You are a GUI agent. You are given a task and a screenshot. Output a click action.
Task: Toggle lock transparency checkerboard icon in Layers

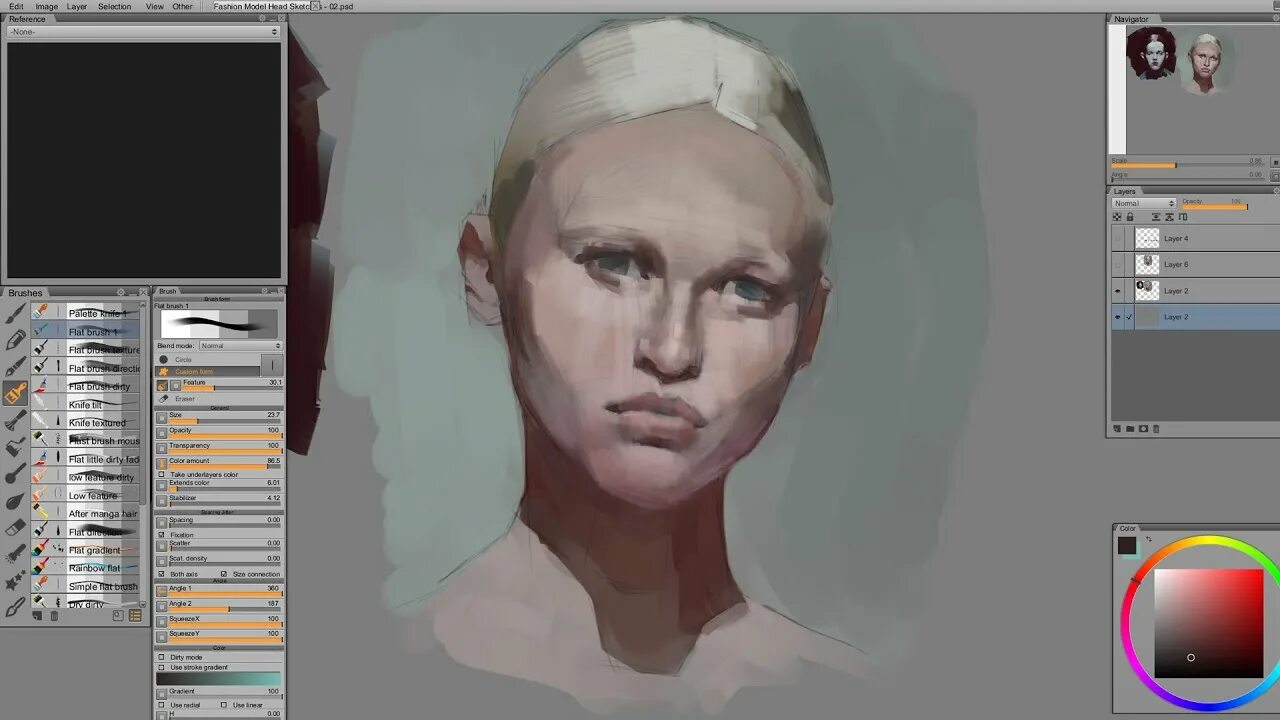(1117, 217)
